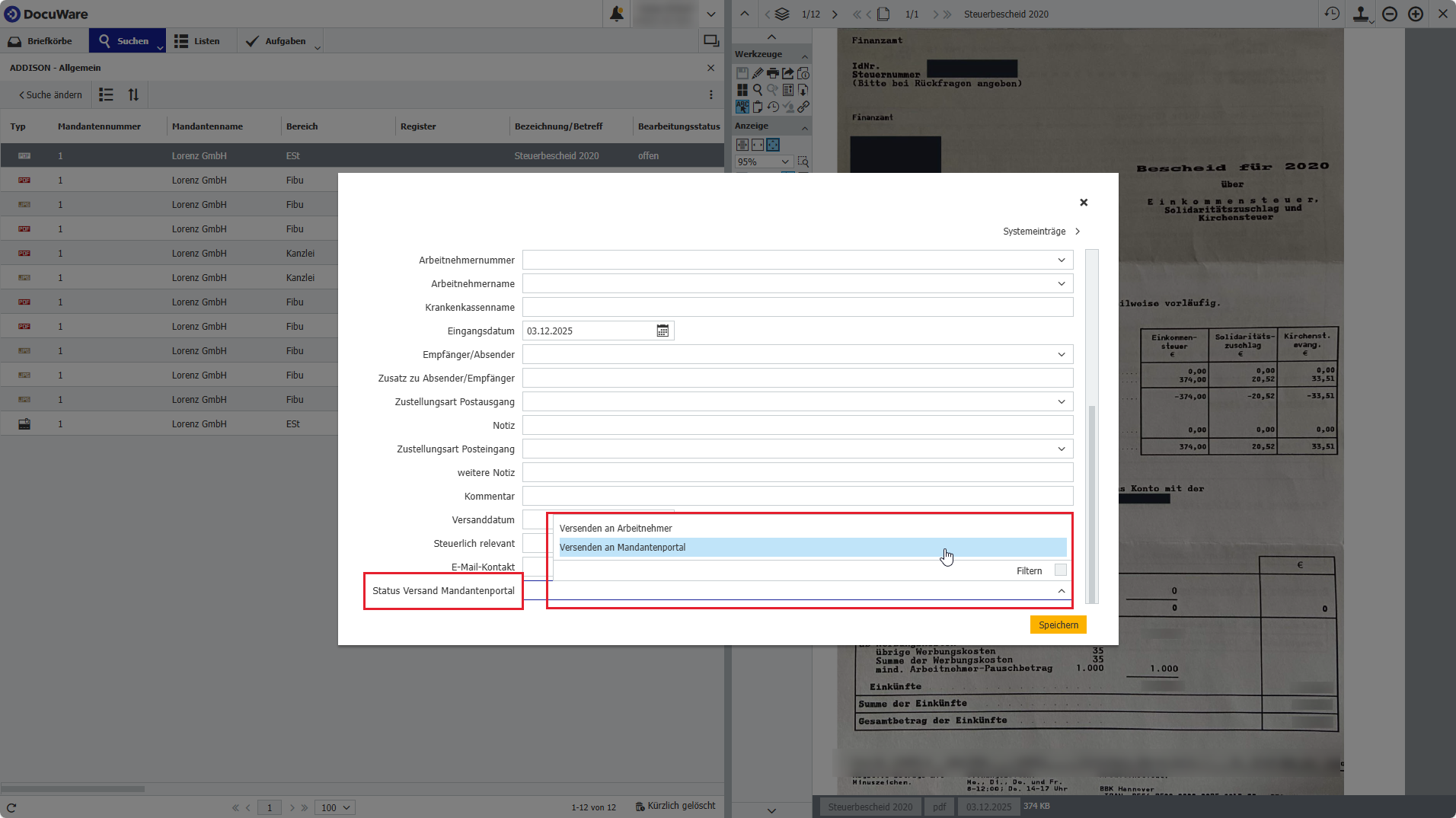Open the Systemeinträge link
Viewport: 1456px width, 818px height.
(x=1042, y=232)
